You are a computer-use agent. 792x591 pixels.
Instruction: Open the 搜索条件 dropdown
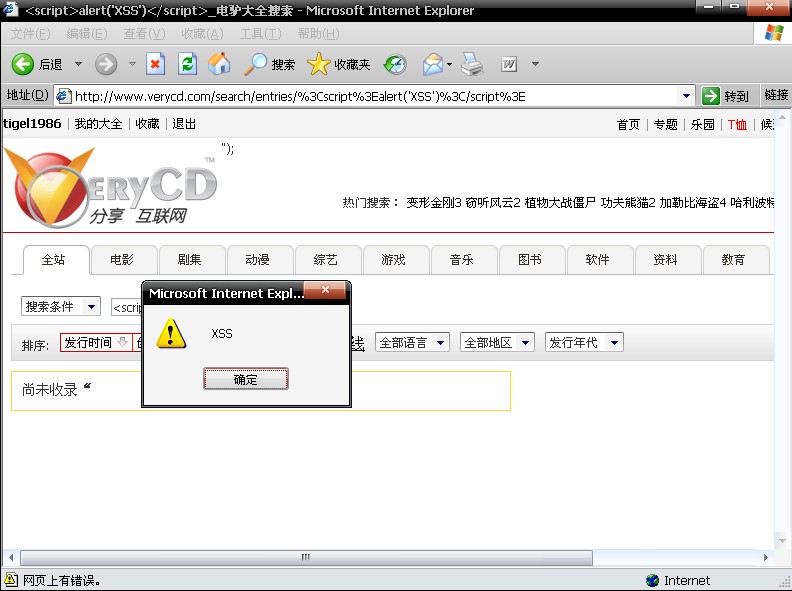pos(61,306)
